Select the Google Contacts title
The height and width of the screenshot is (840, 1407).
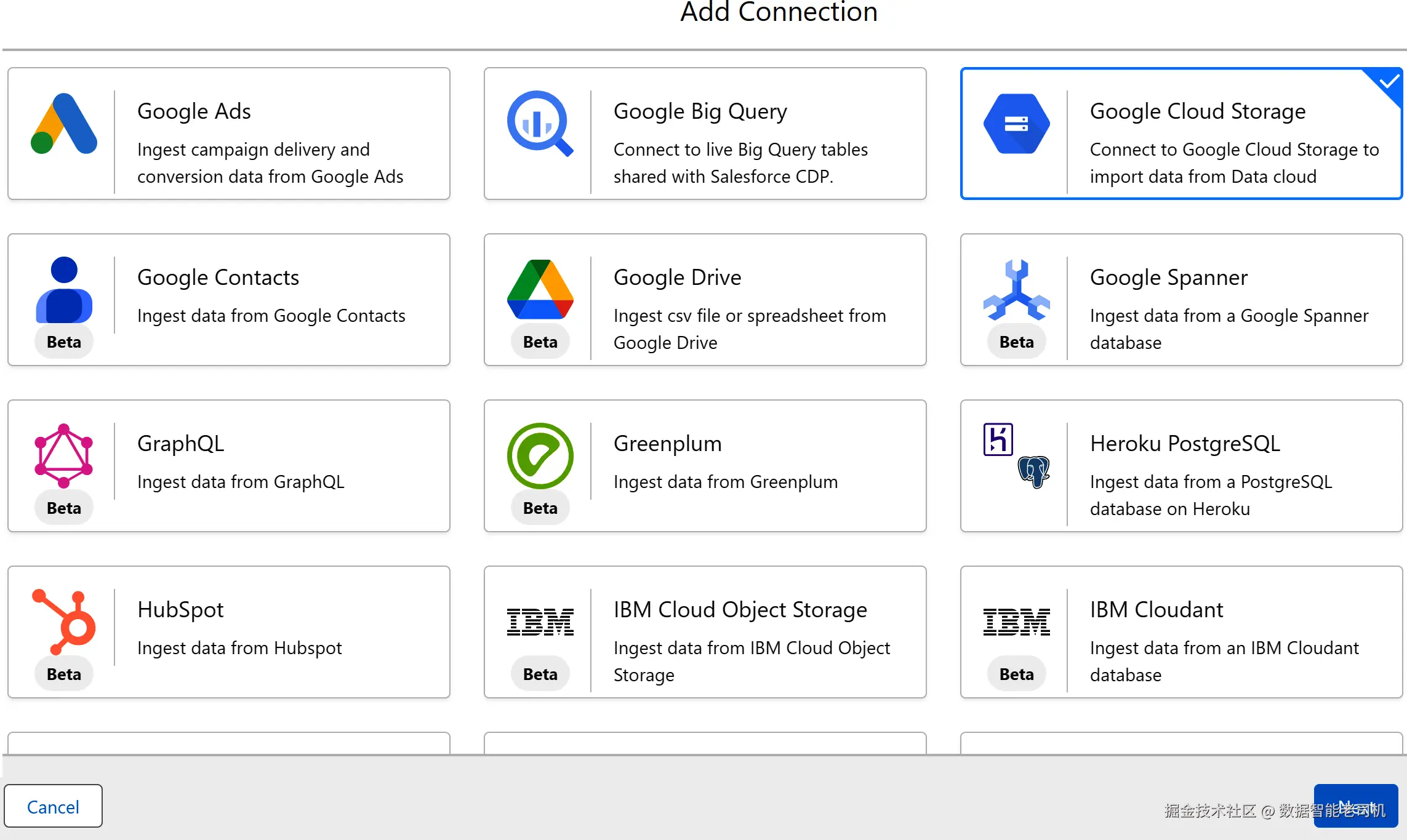218,278
